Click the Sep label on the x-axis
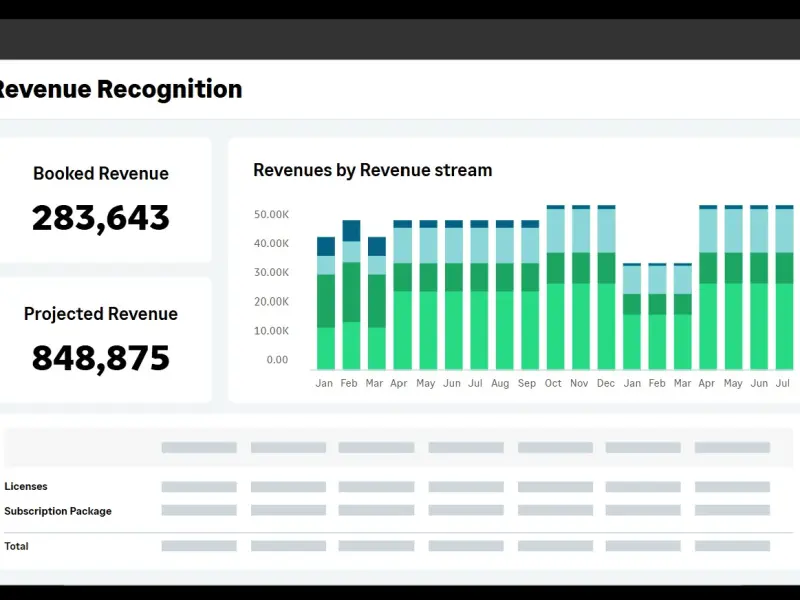Screen dimensions: 800x600 (x=527, y=383)
